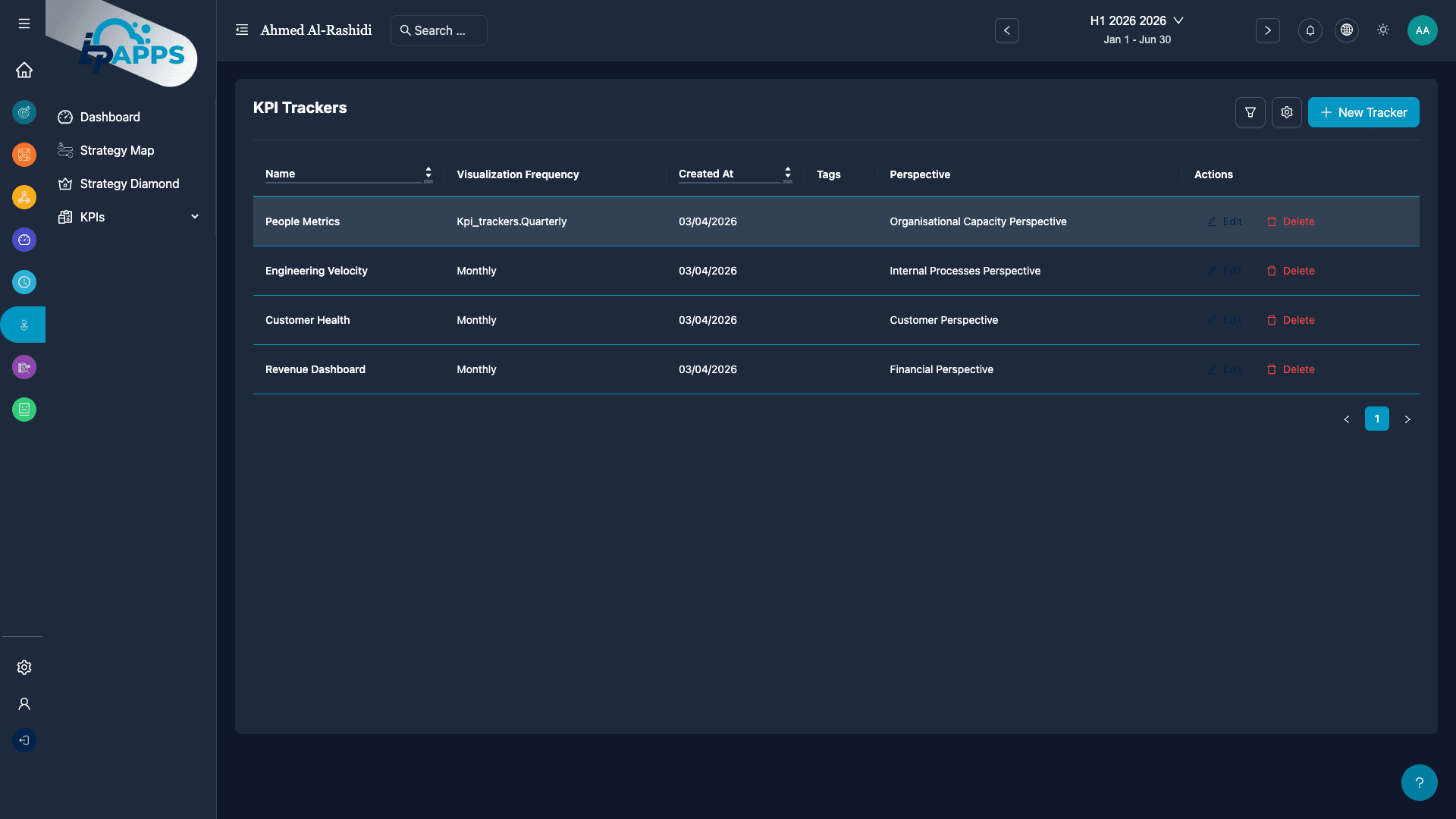Click the filter funnel icon above the table

click(x=1250, y=112)
